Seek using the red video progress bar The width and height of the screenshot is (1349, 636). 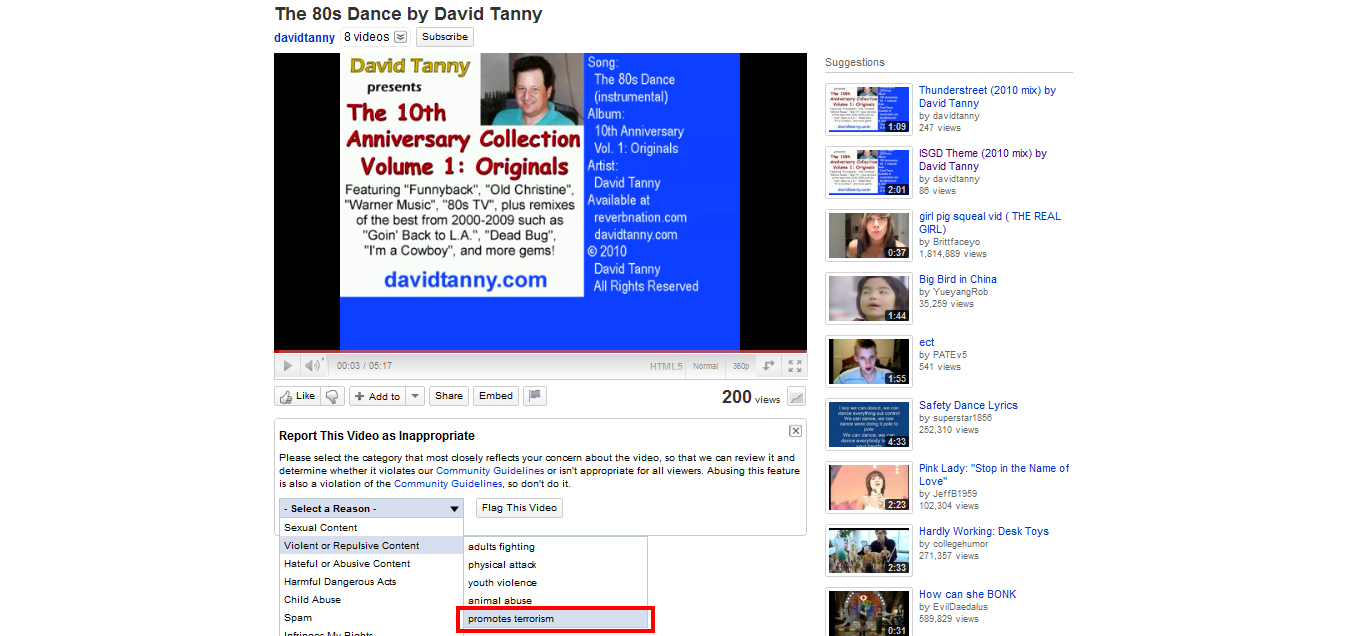(x=540, y=352)
